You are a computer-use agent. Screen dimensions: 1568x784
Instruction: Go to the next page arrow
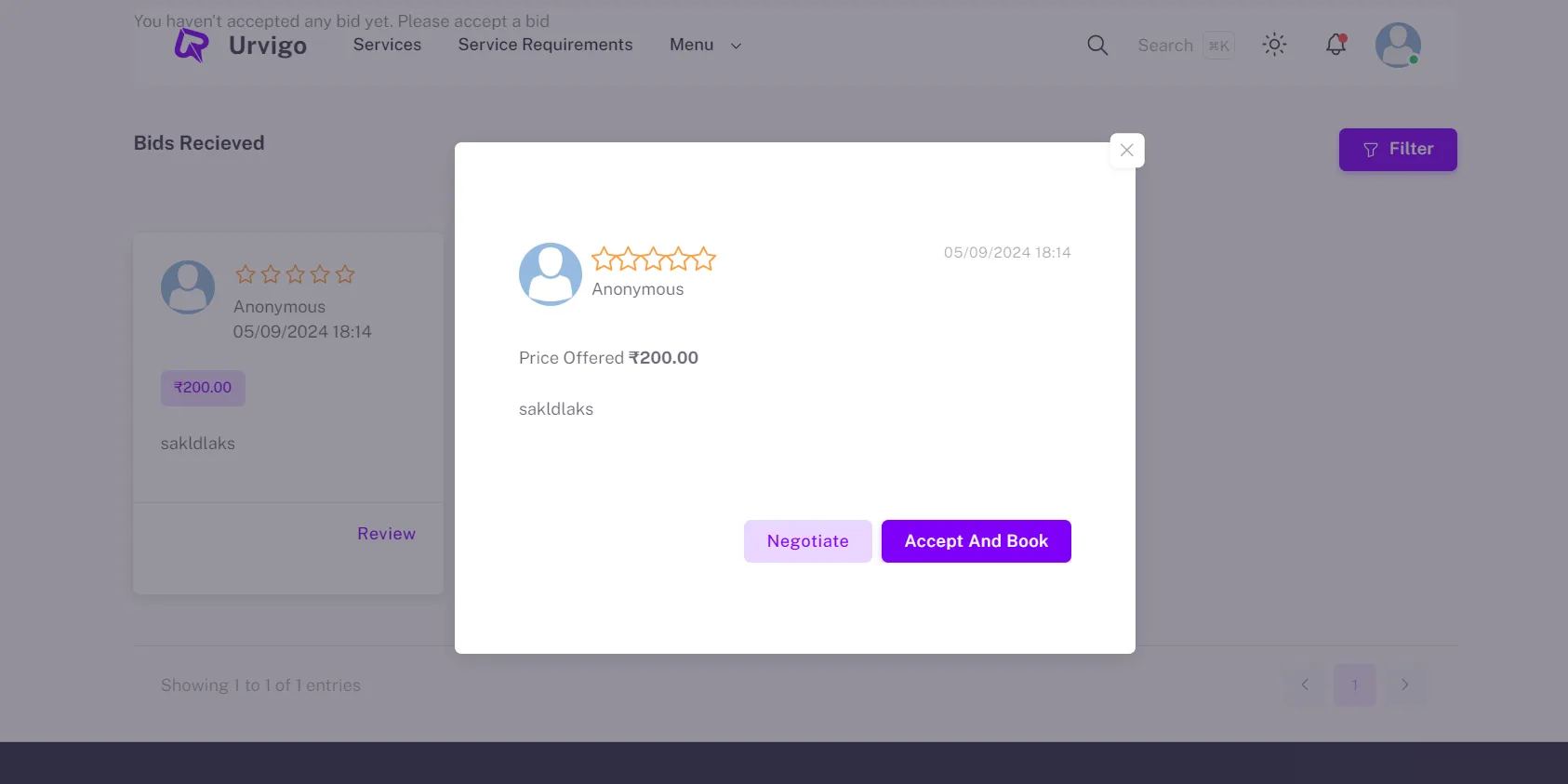coord(1404,685)
